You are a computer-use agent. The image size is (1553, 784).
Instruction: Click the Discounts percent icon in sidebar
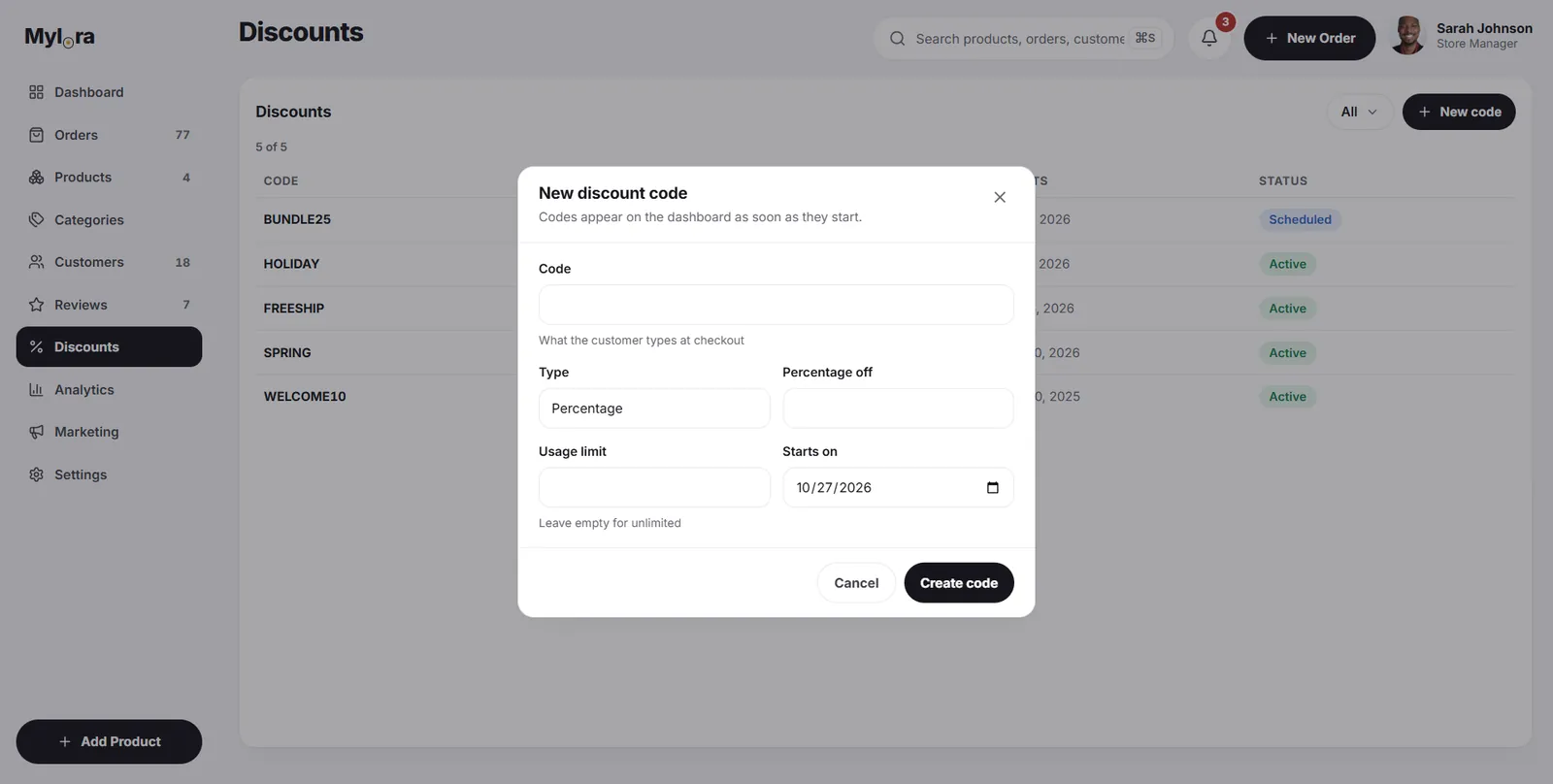point(37,347)
